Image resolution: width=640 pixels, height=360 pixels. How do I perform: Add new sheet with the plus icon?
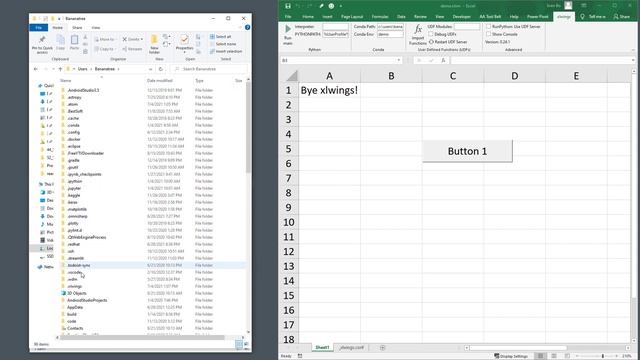pyautogui.click(x=382, y=348)
